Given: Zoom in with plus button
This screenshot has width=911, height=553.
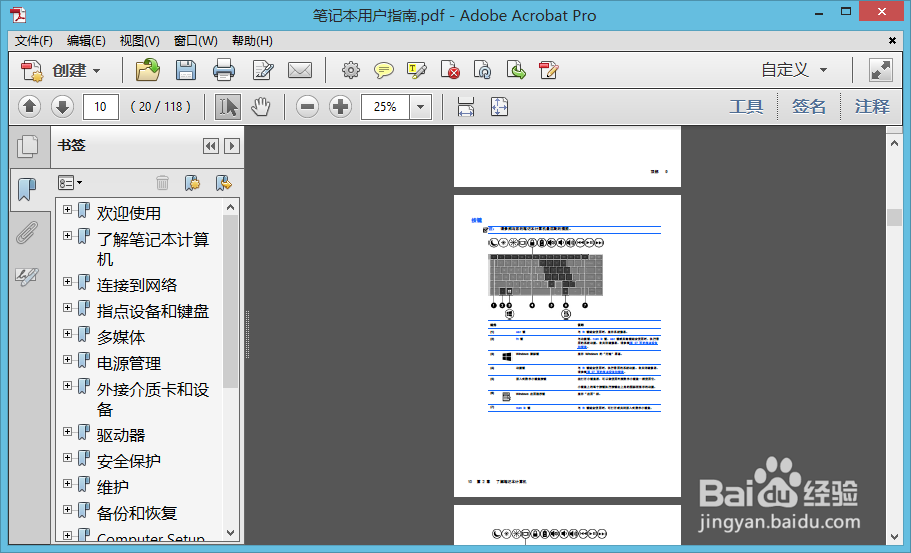Looking at the screenshot, I should [x=340, y=107].
